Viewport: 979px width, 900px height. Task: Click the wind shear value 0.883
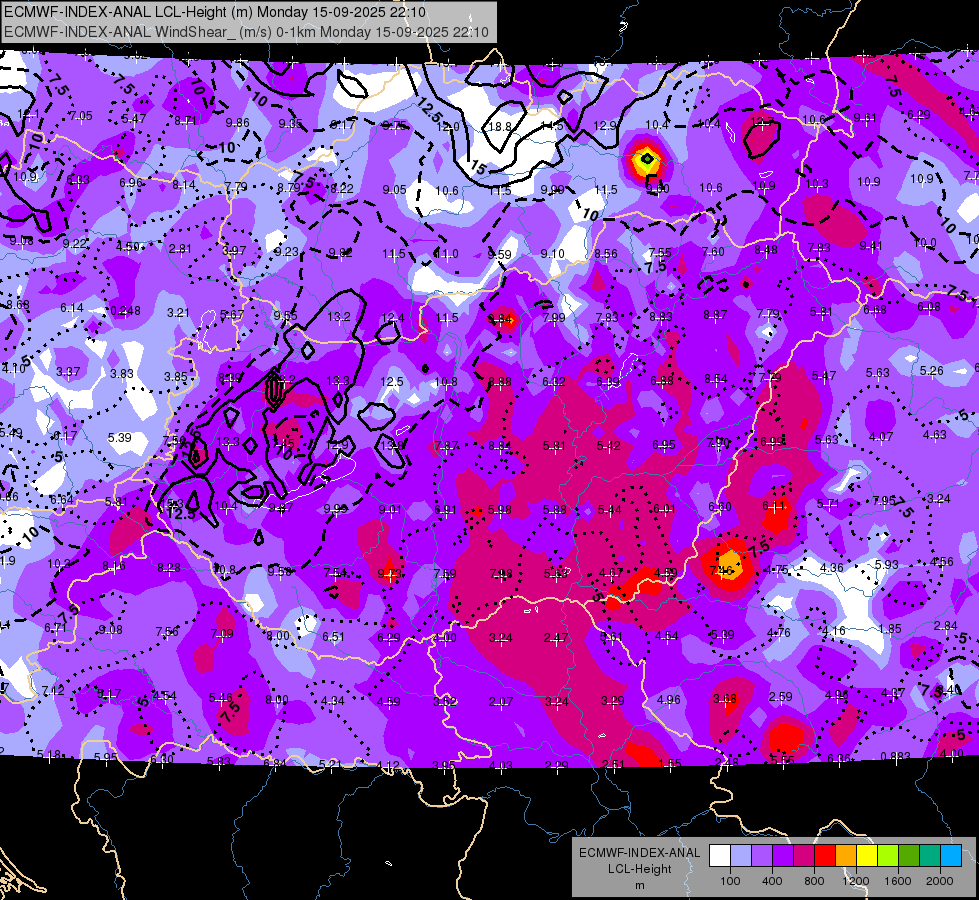pyautogui.click(x=895, y=757)
